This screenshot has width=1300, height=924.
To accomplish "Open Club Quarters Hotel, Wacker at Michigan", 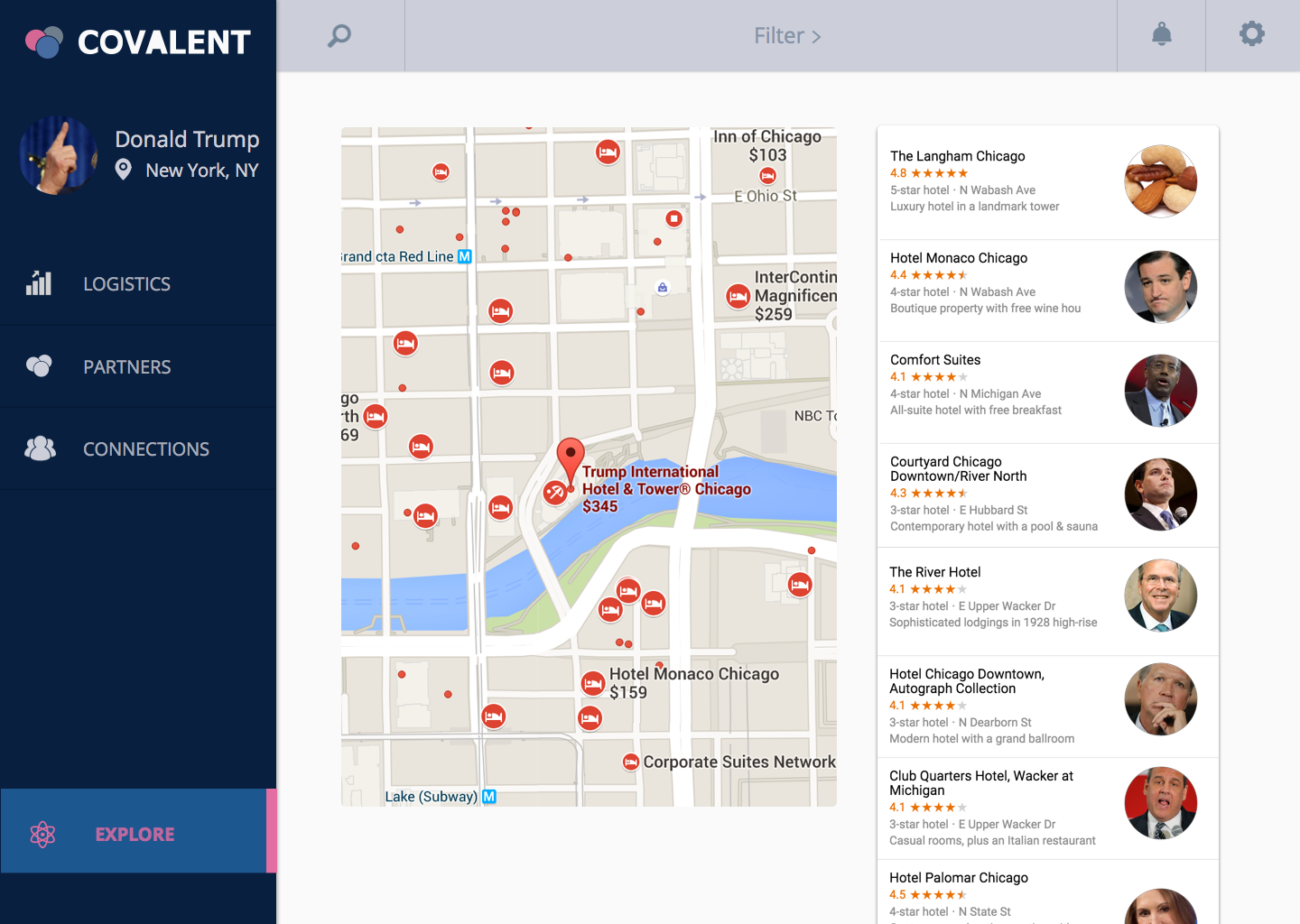I will click(1048, 808).
